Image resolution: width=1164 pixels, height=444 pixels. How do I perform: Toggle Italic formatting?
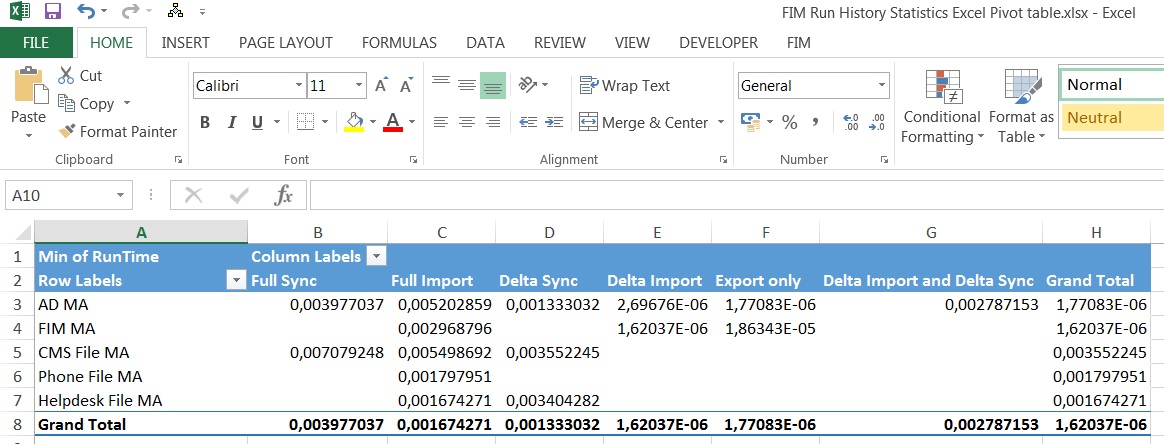pos(231,123)
